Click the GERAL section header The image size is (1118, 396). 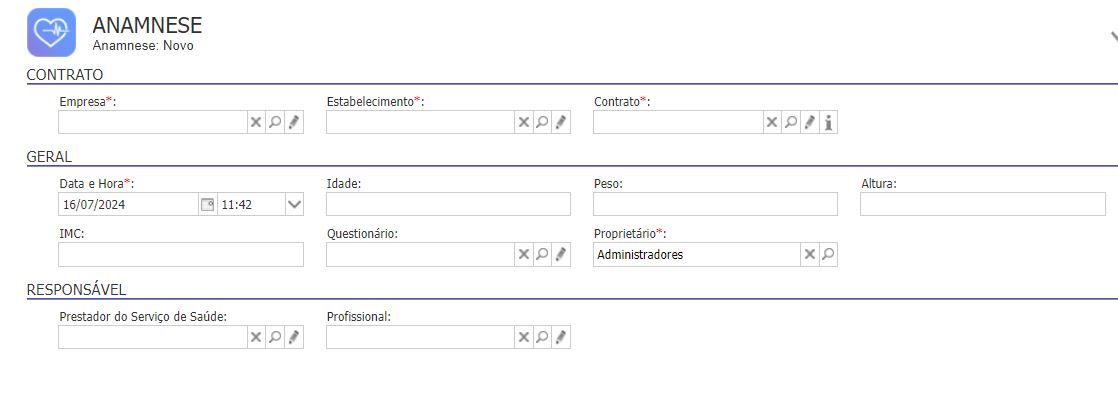click(49, 158)
